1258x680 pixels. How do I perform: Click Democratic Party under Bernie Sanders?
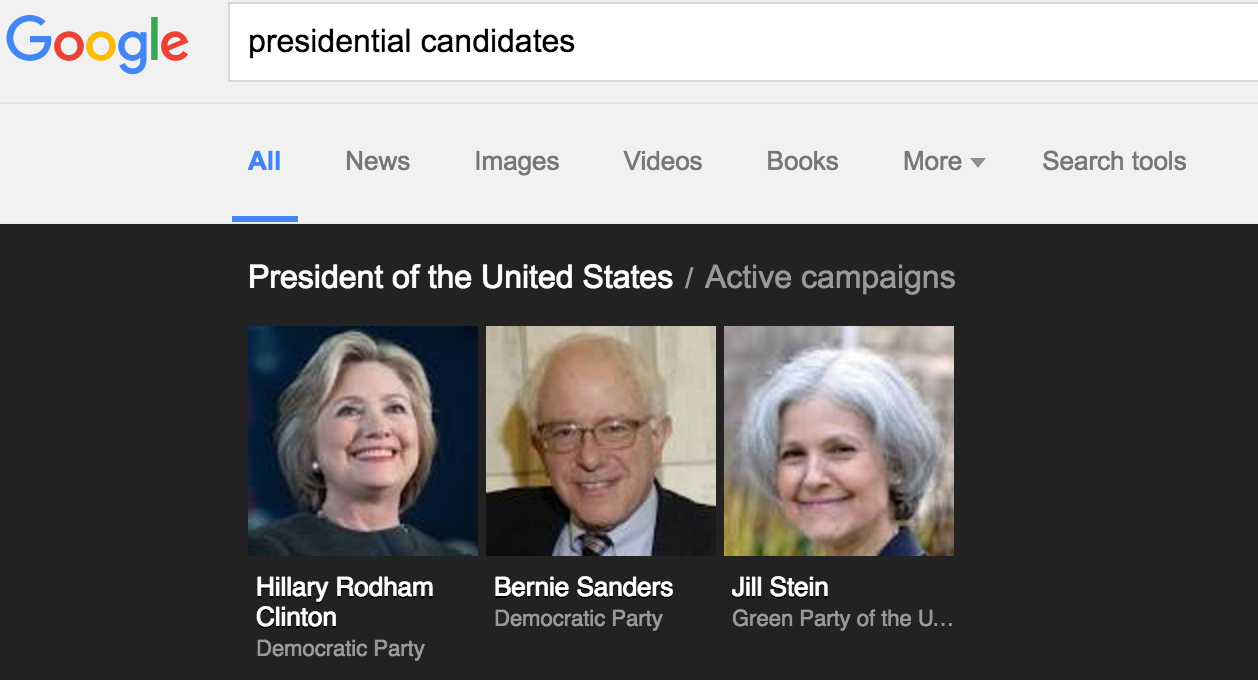[578, 619]
